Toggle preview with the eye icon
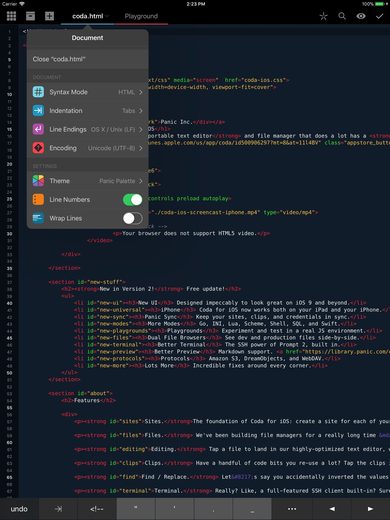Screen dimensions: 390x520 coord(361,16)
